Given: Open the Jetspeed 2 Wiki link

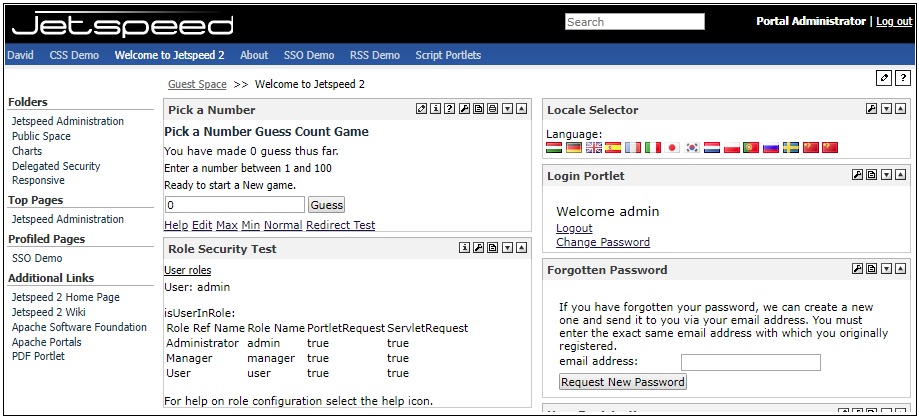Looking at the screenshot, I should (49, 312).
